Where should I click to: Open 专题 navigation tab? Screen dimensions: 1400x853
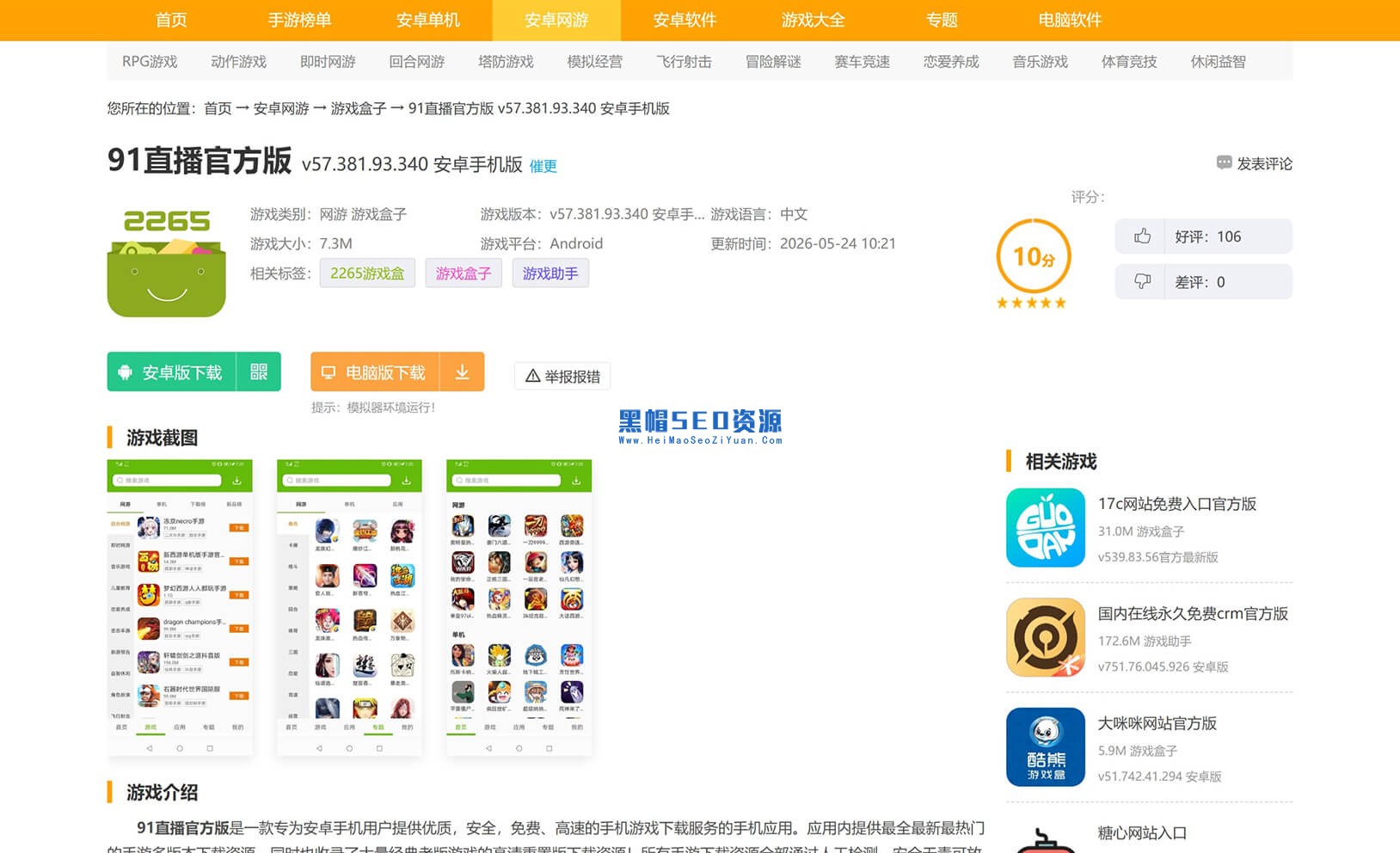pos(942,20)
